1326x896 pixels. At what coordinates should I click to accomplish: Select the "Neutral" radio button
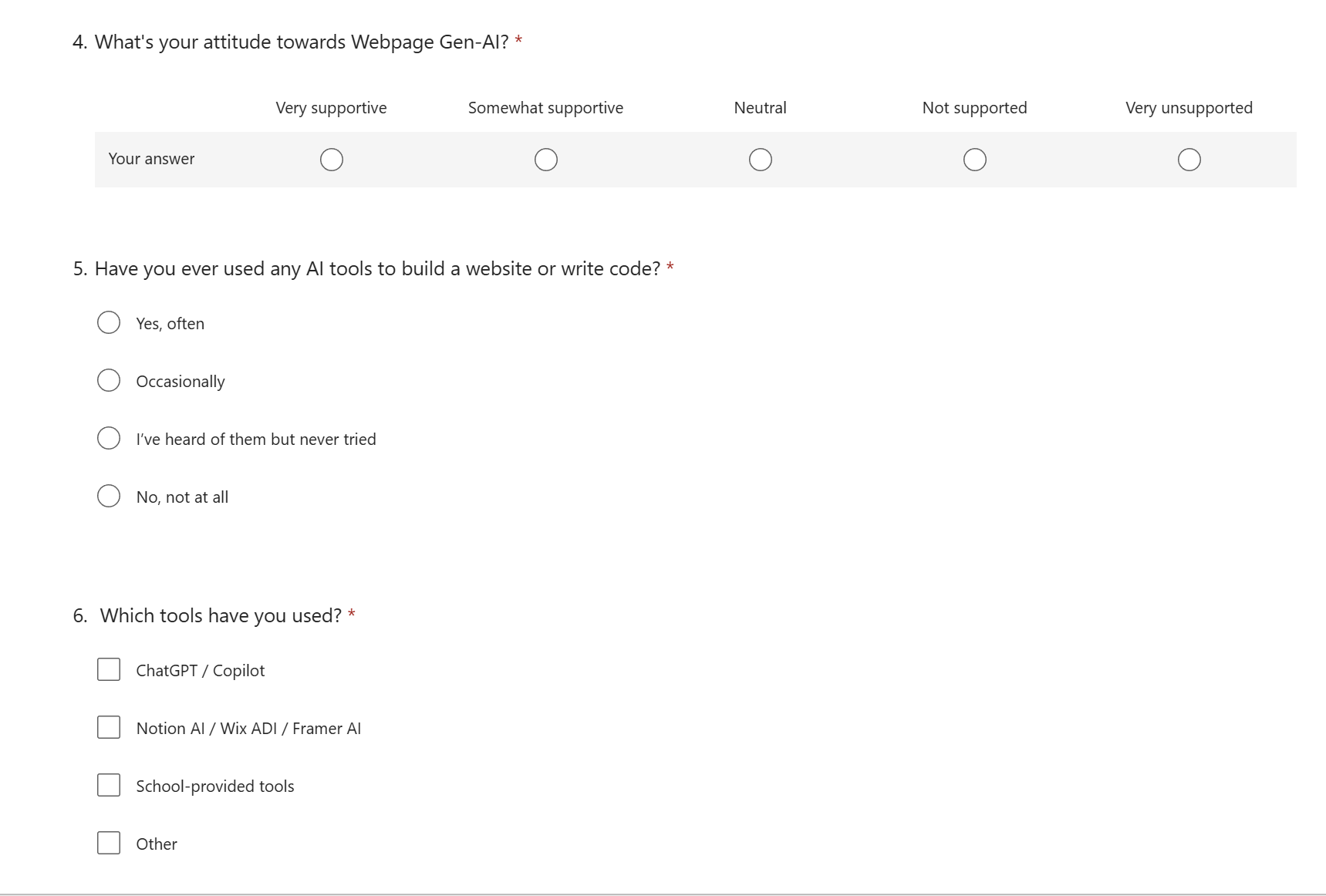760,160
